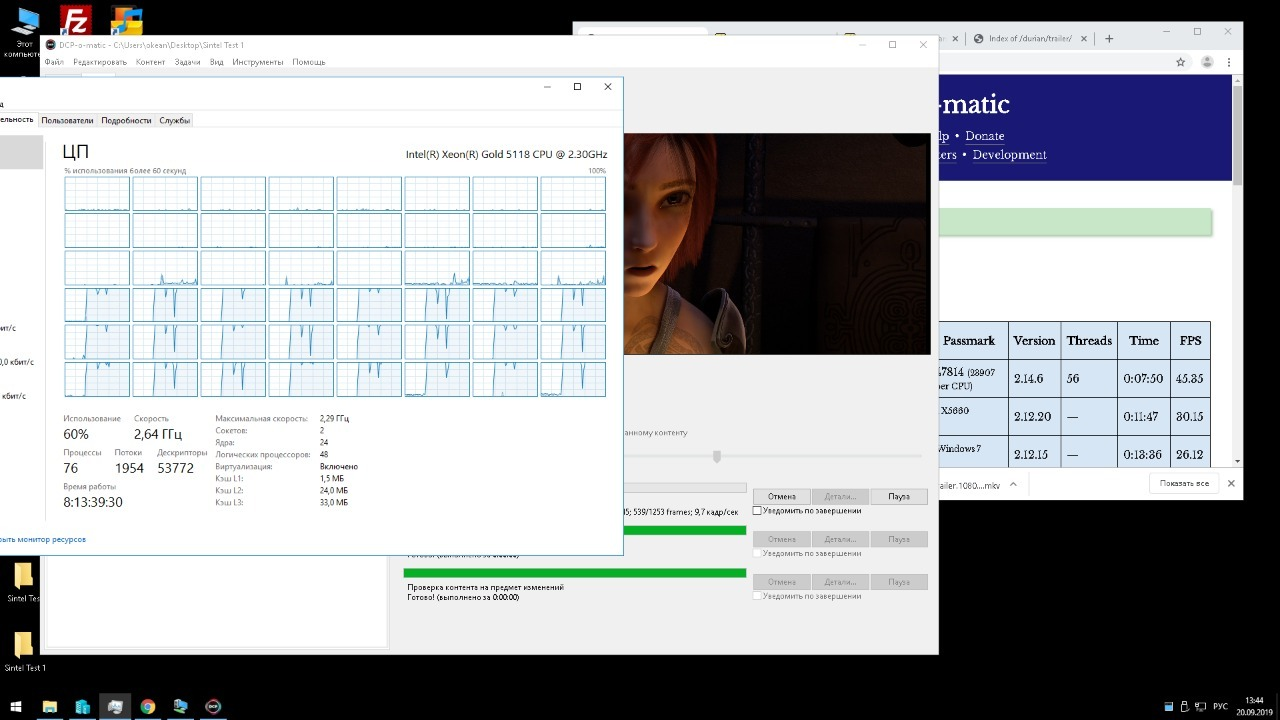This screenshot has height=720, width=1280.
Task: Open a new Chrome tab
Action: [1109, 39]
